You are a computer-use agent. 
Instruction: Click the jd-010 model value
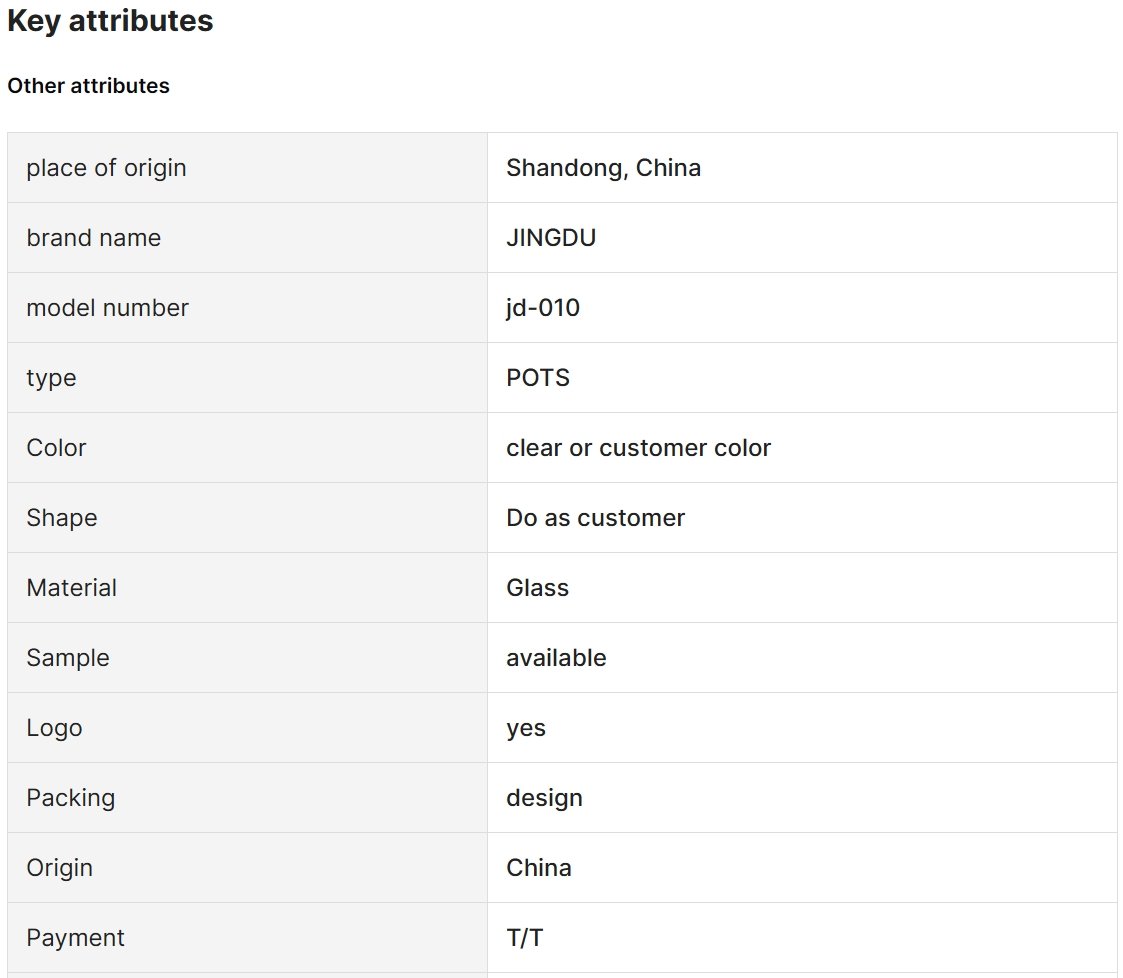(x=543, y=308)
